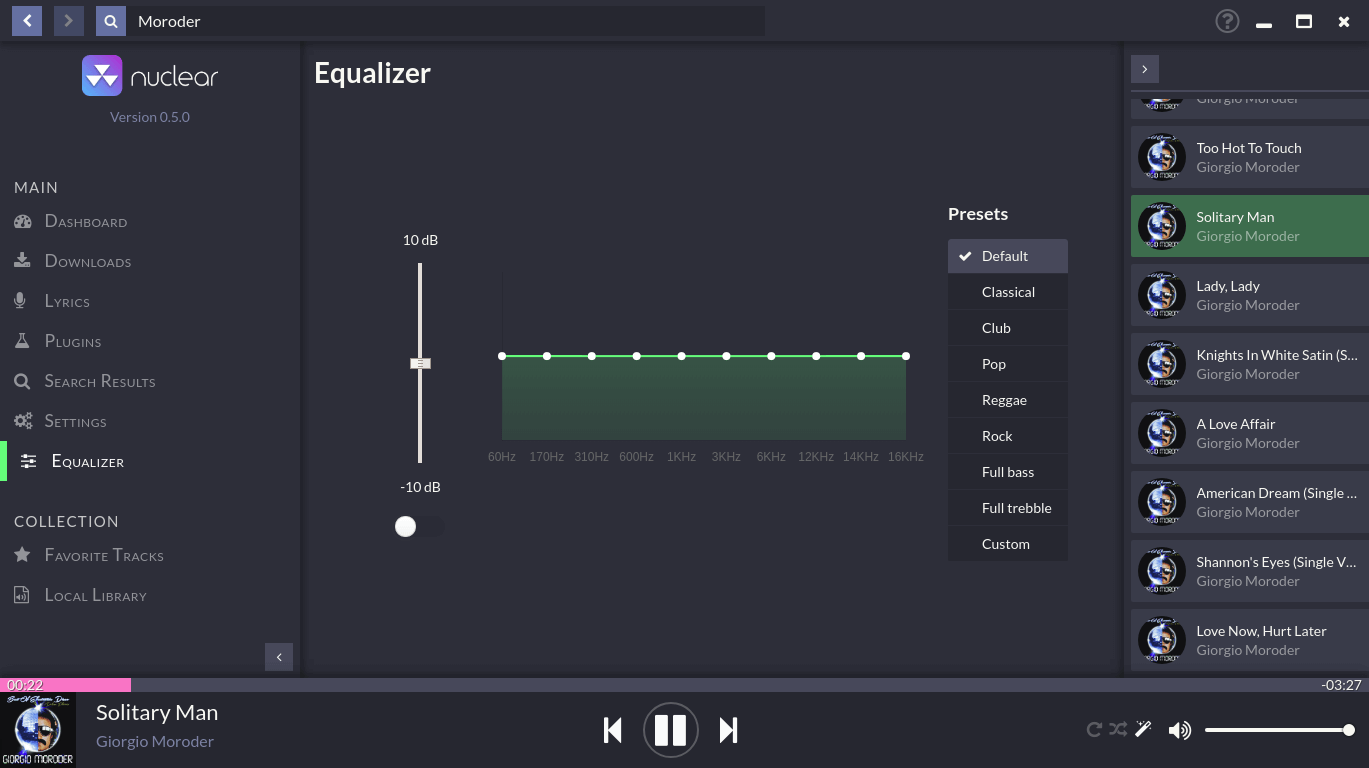Go forward with the right arrow button
Screen dimensions: 1369x768
[x=69, y=20]
